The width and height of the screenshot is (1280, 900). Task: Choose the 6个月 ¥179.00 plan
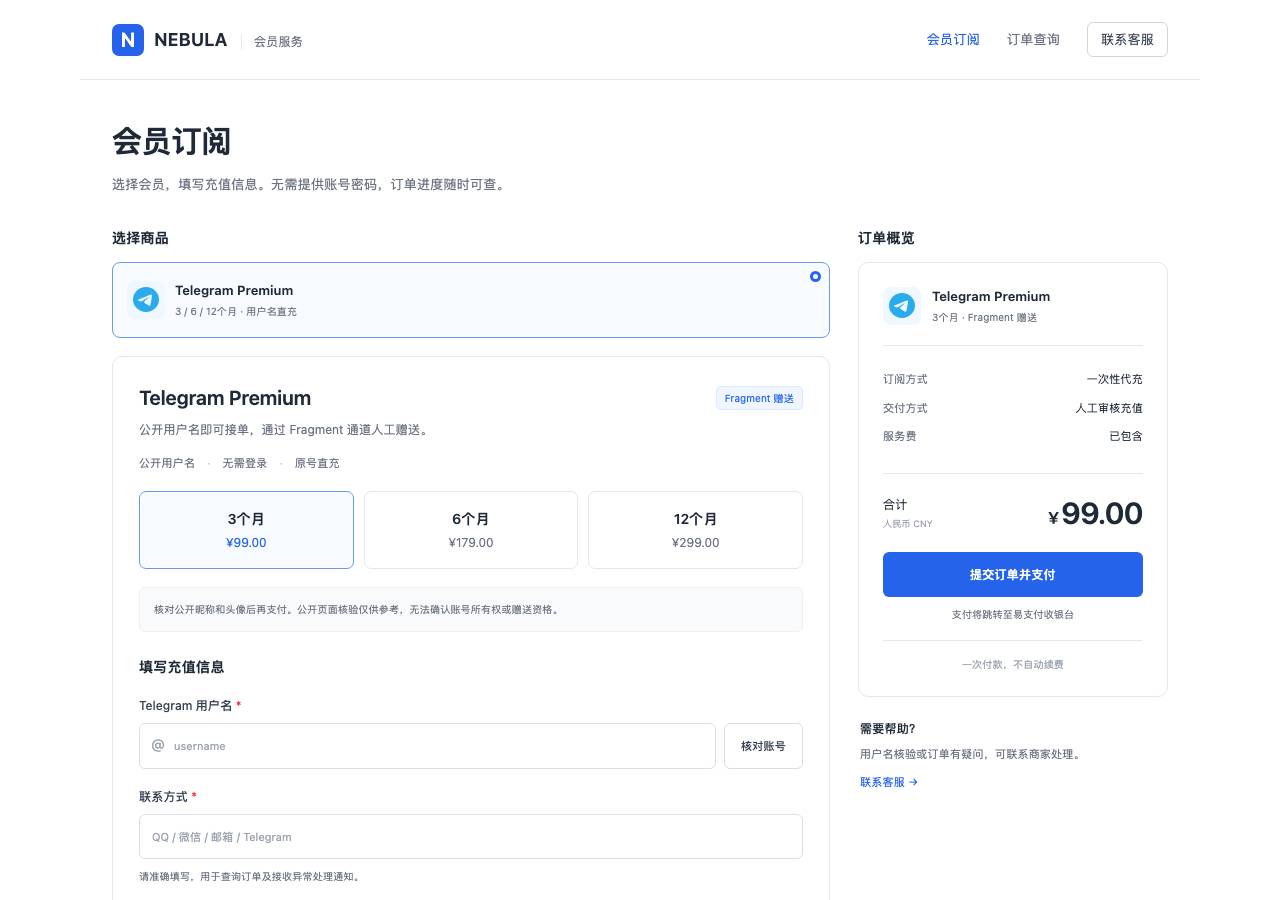pyautogui.click(x=471, y=530)
